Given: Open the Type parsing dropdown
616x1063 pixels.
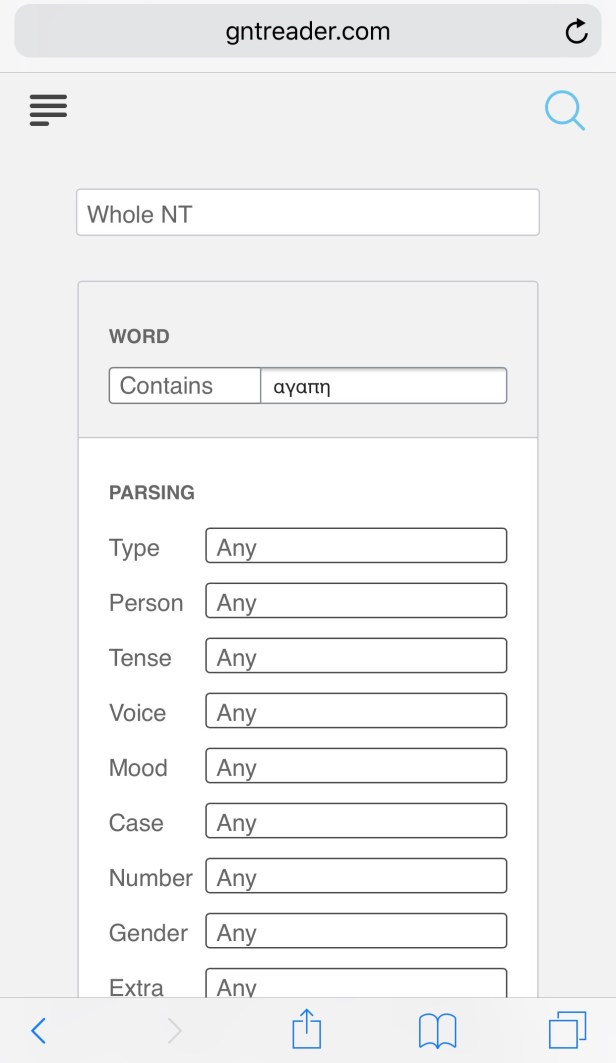Looking at the screenshot, I should coord(356,547).
